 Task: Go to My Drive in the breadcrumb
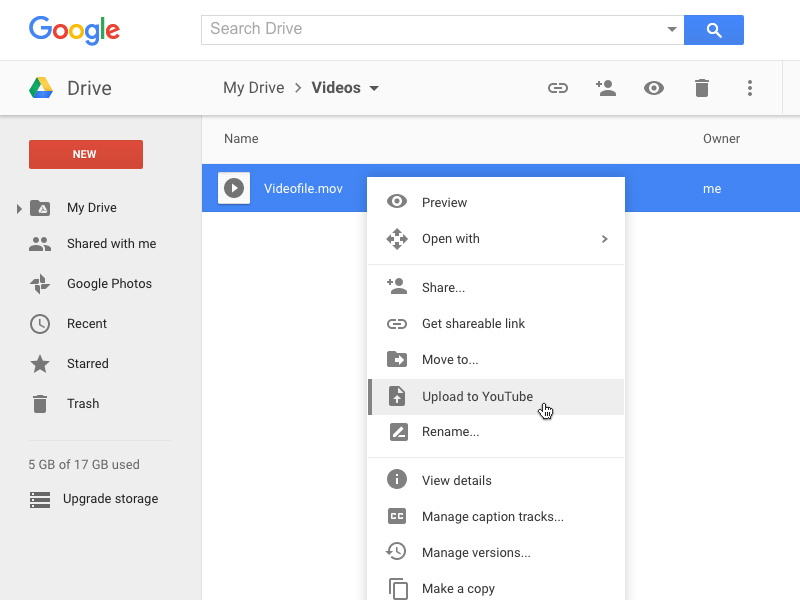coord(254,88)
